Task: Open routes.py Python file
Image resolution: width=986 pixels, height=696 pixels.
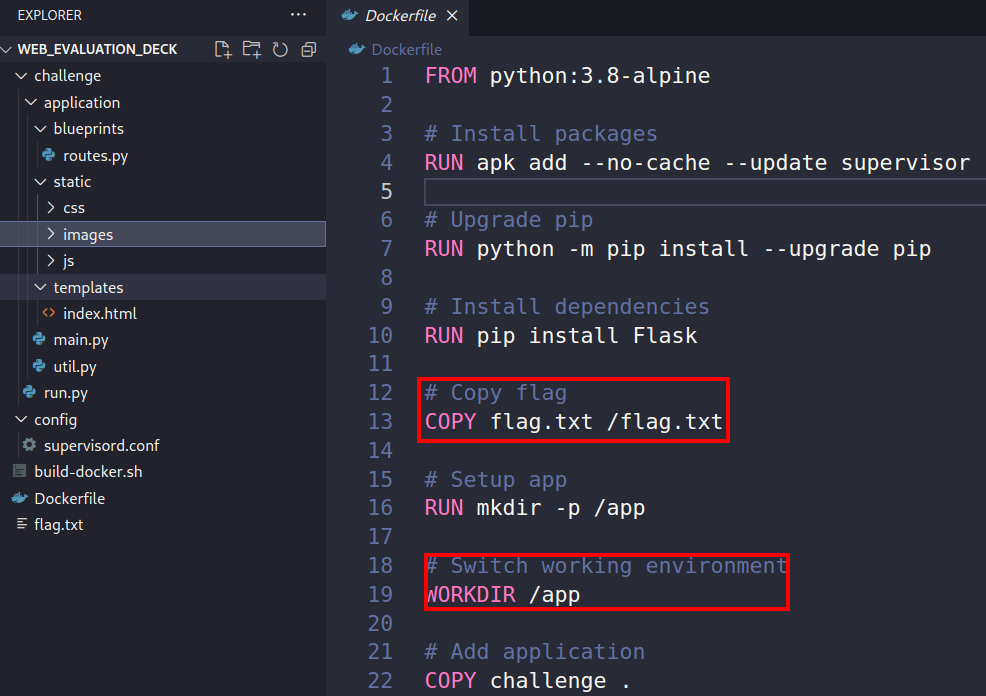Action: (x=95, y=155)
